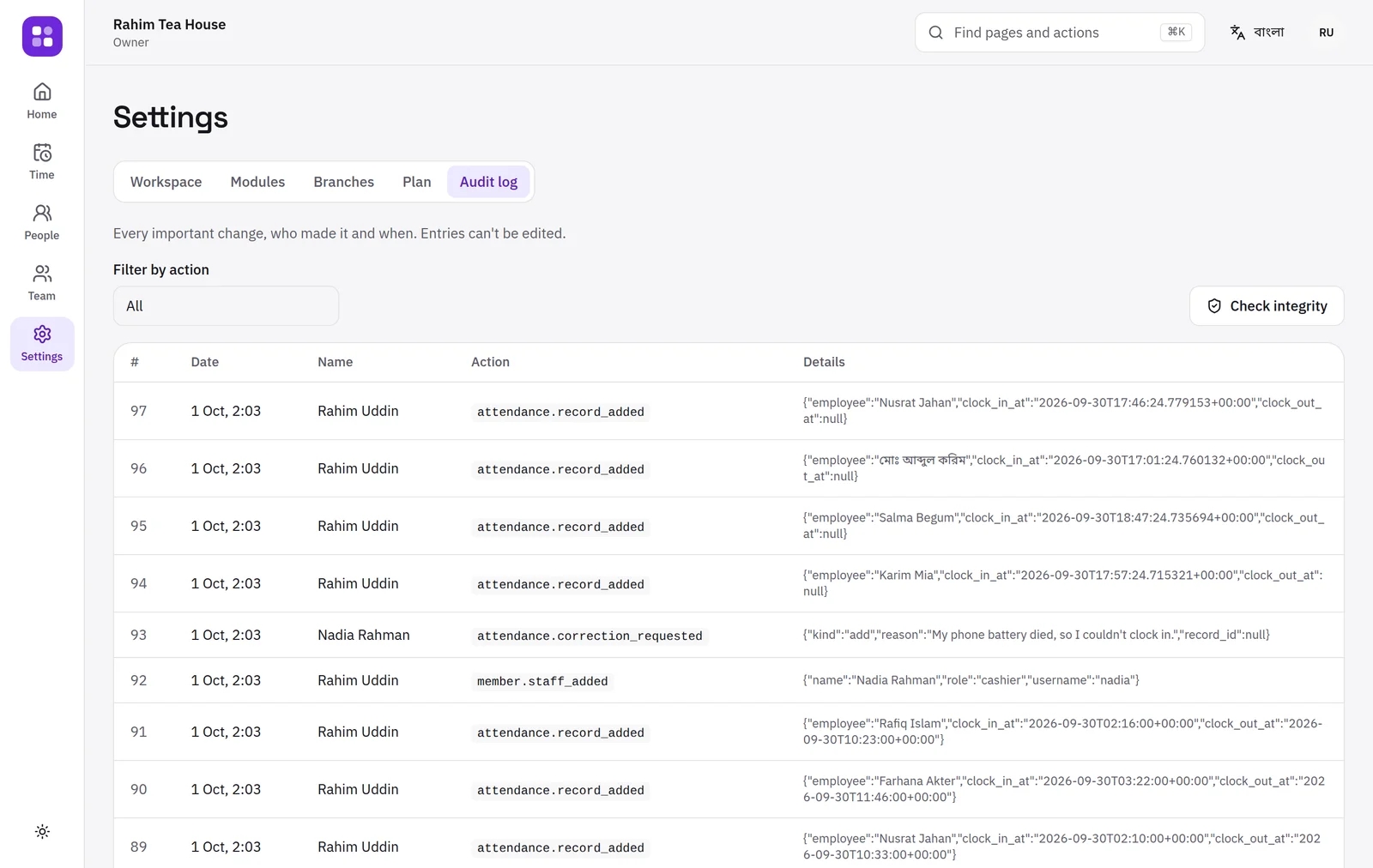Viewport: 1373px width, 868px height.
Task: Open the People section in sidebar
Action: (42, 222)
